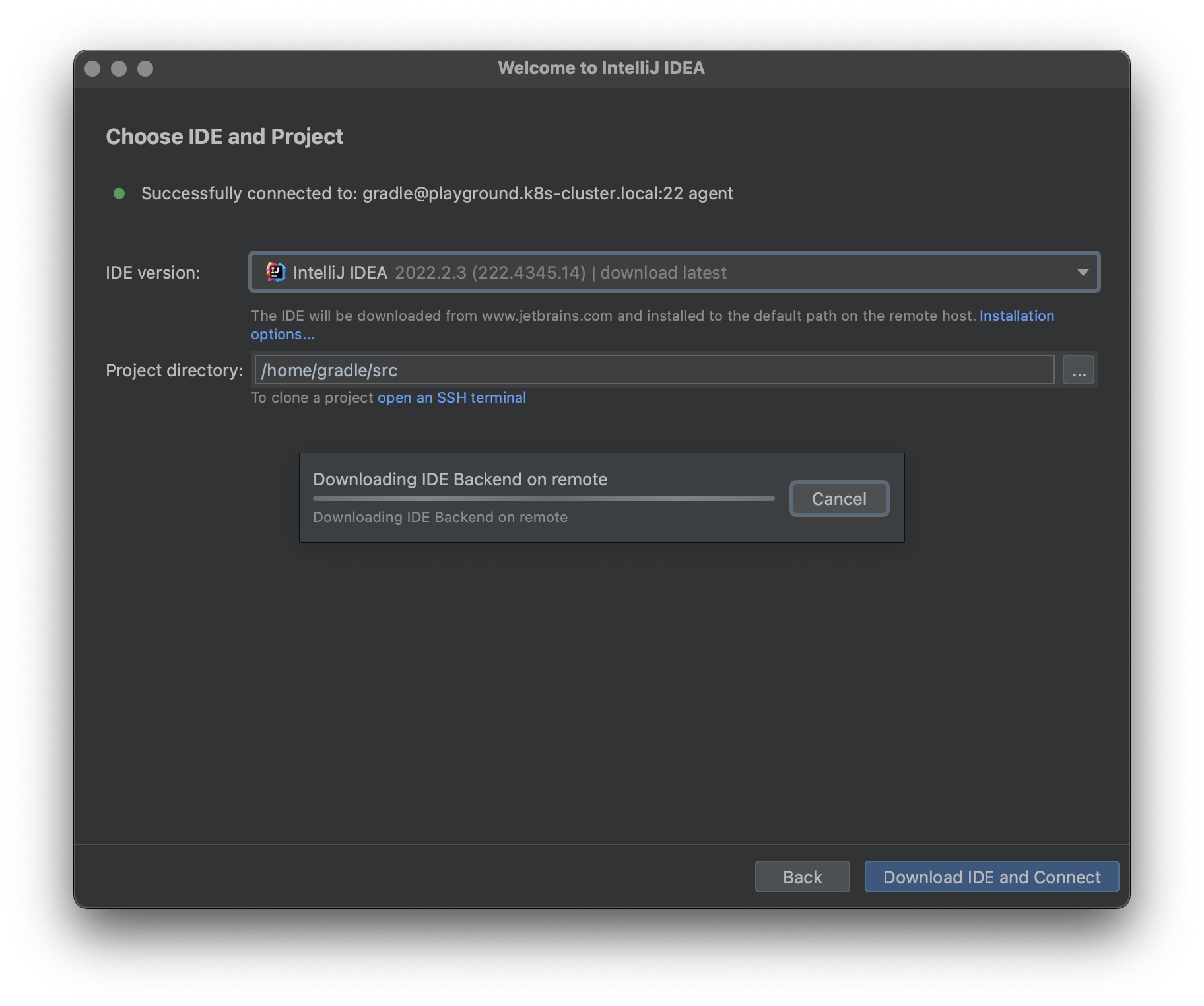Click the Choose IDE and Project heading
Image resolution: width=1204 pixels, height=1006 pixels.
click(x=224, y=136)
